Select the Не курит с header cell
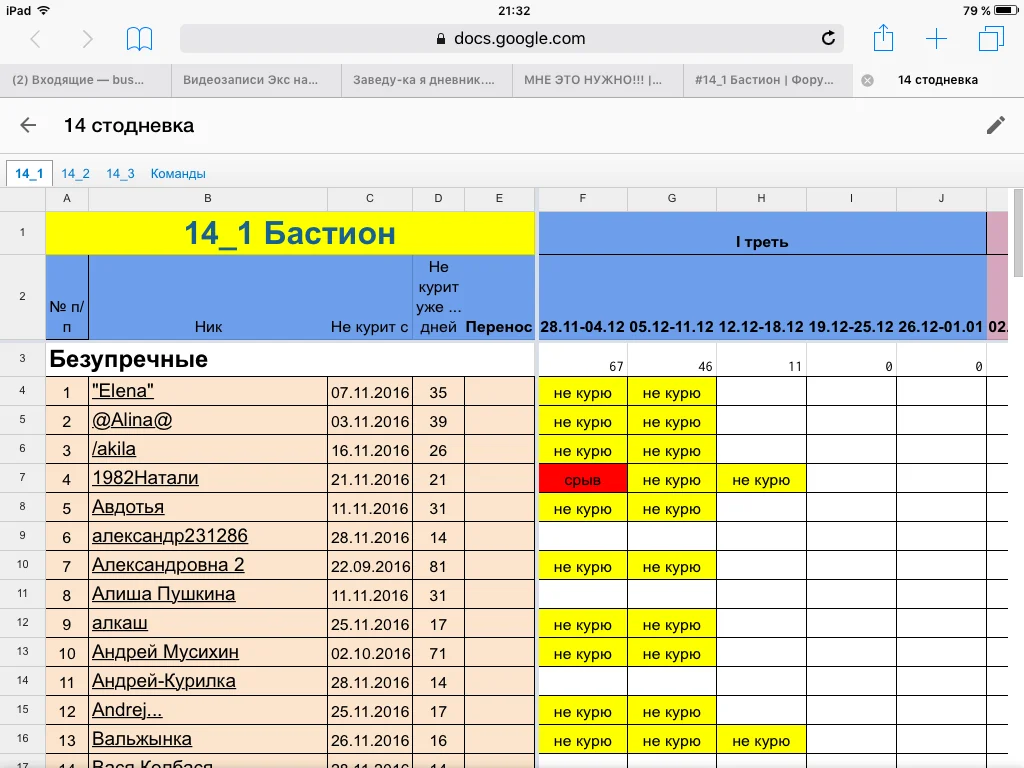 pos(370,297)
